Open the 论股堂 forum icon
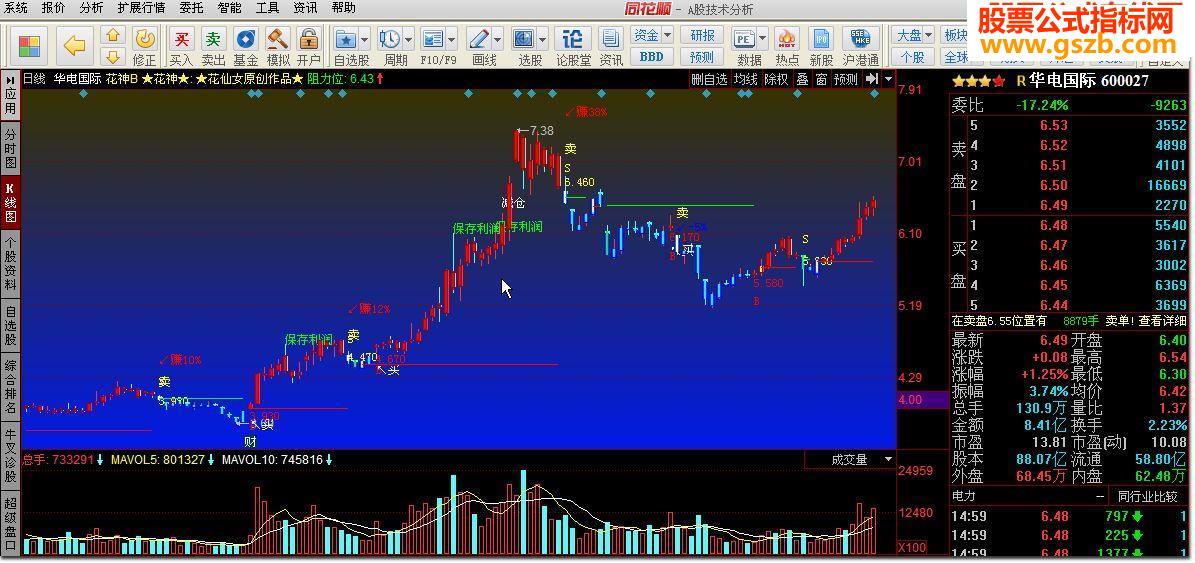 click(x=572, y=39)
